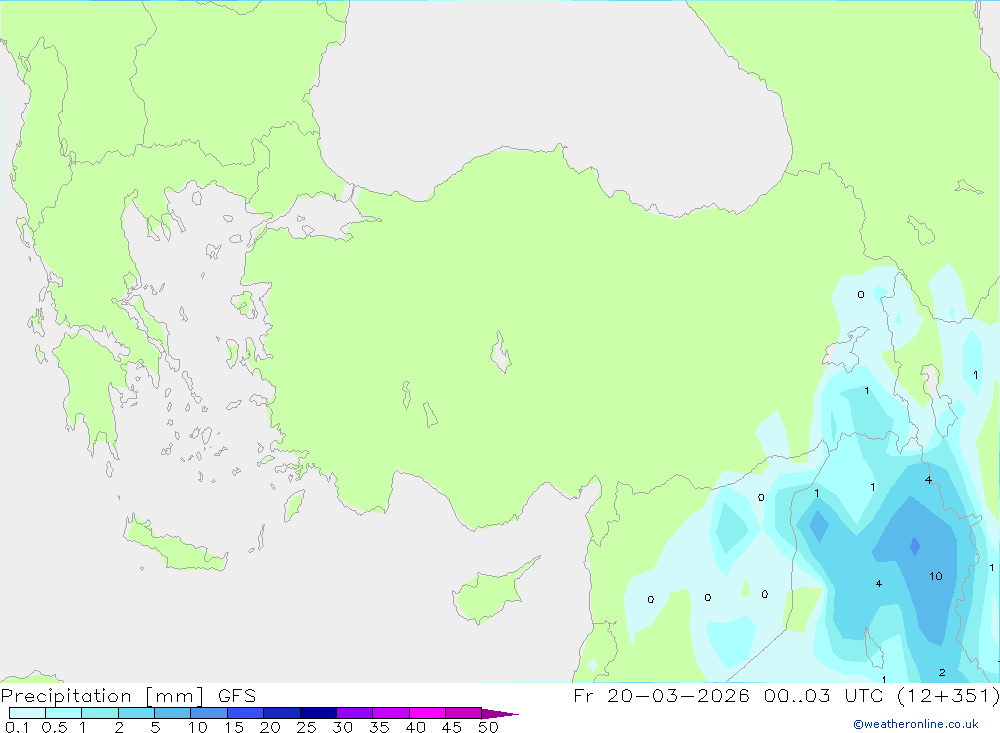
Task: Click the '30' legend scale label
Action: [342, 727]
